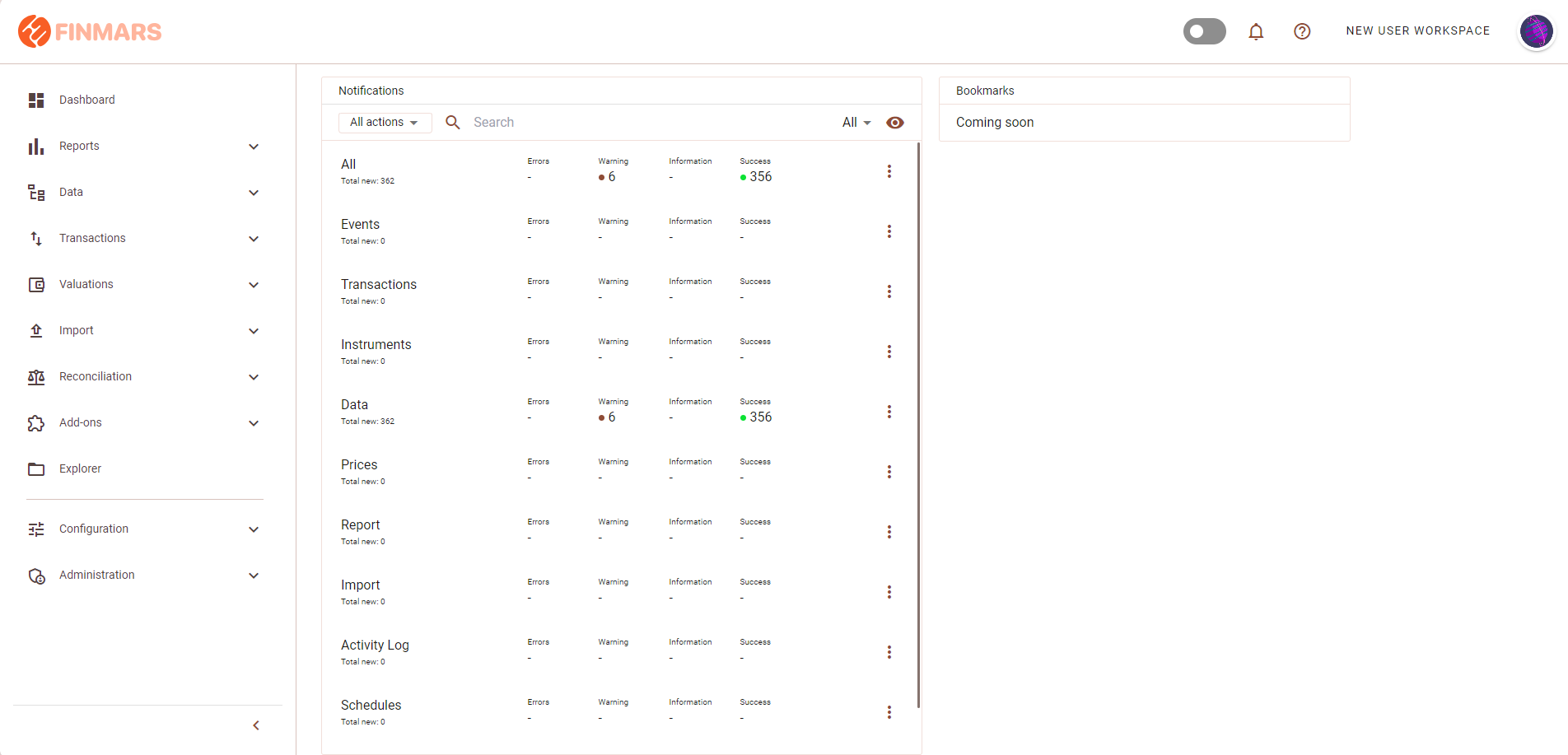Select Valuations label in the sidebar
1568x755 pixels.
click(86, 284)
